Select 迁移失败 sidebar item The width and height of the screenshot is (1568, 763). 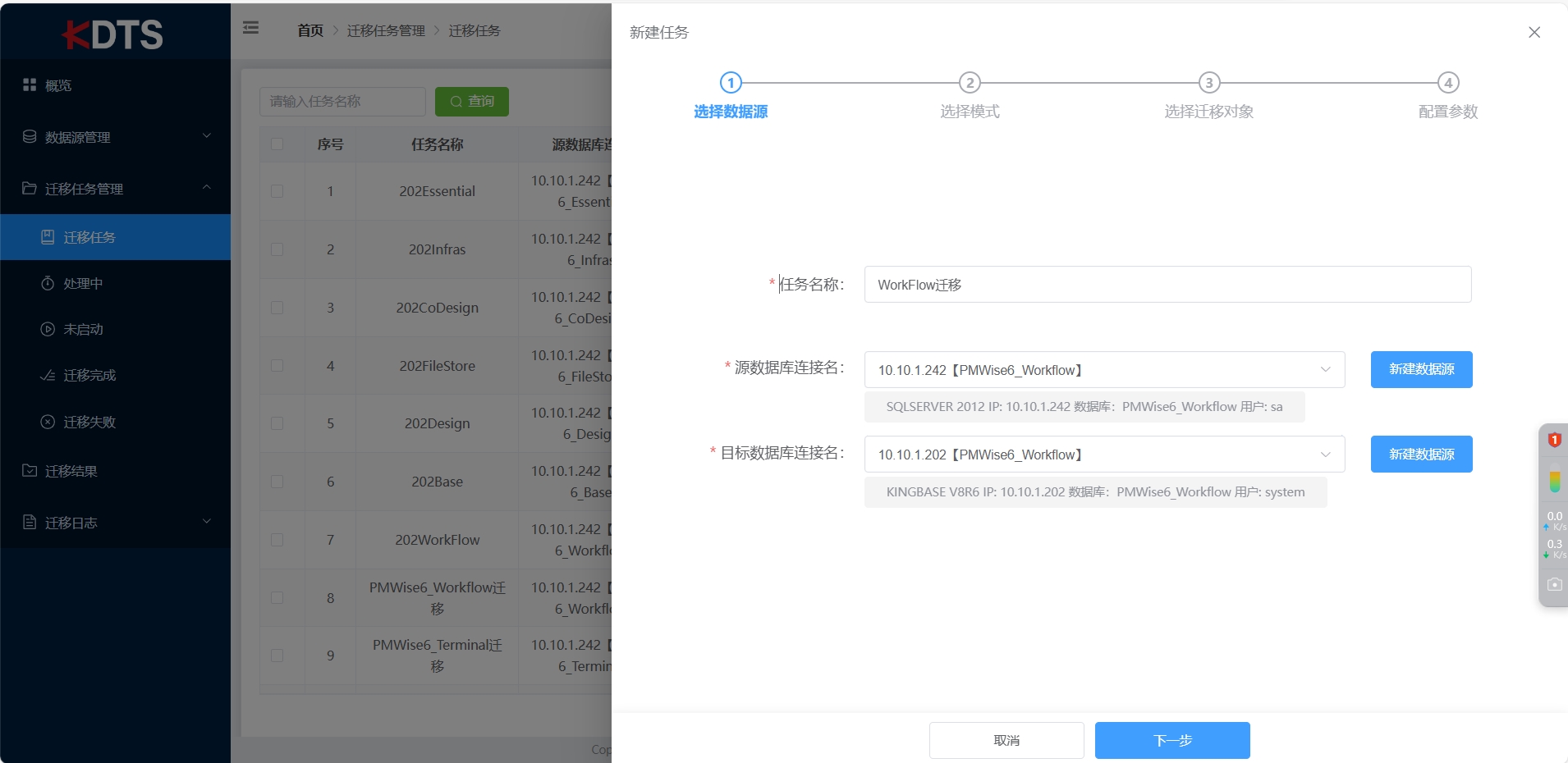point(115,422)
